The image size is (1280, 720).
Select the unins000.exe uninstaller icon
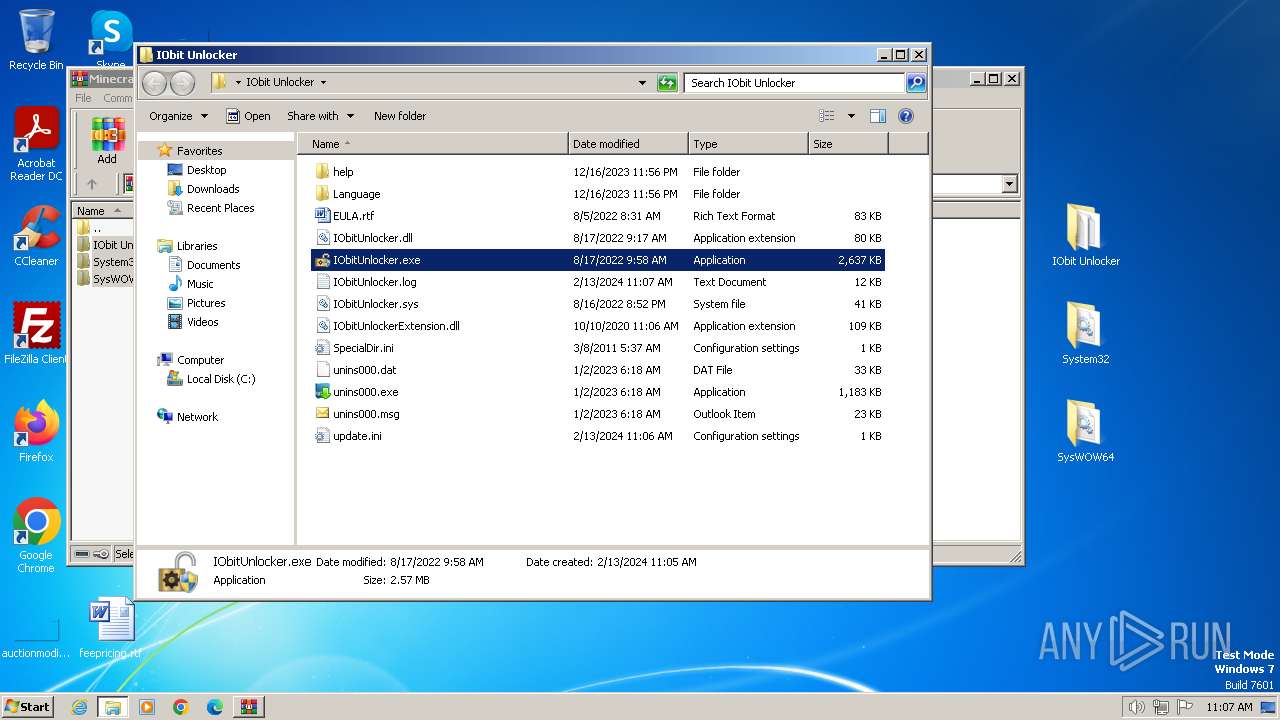pos(322,392)
